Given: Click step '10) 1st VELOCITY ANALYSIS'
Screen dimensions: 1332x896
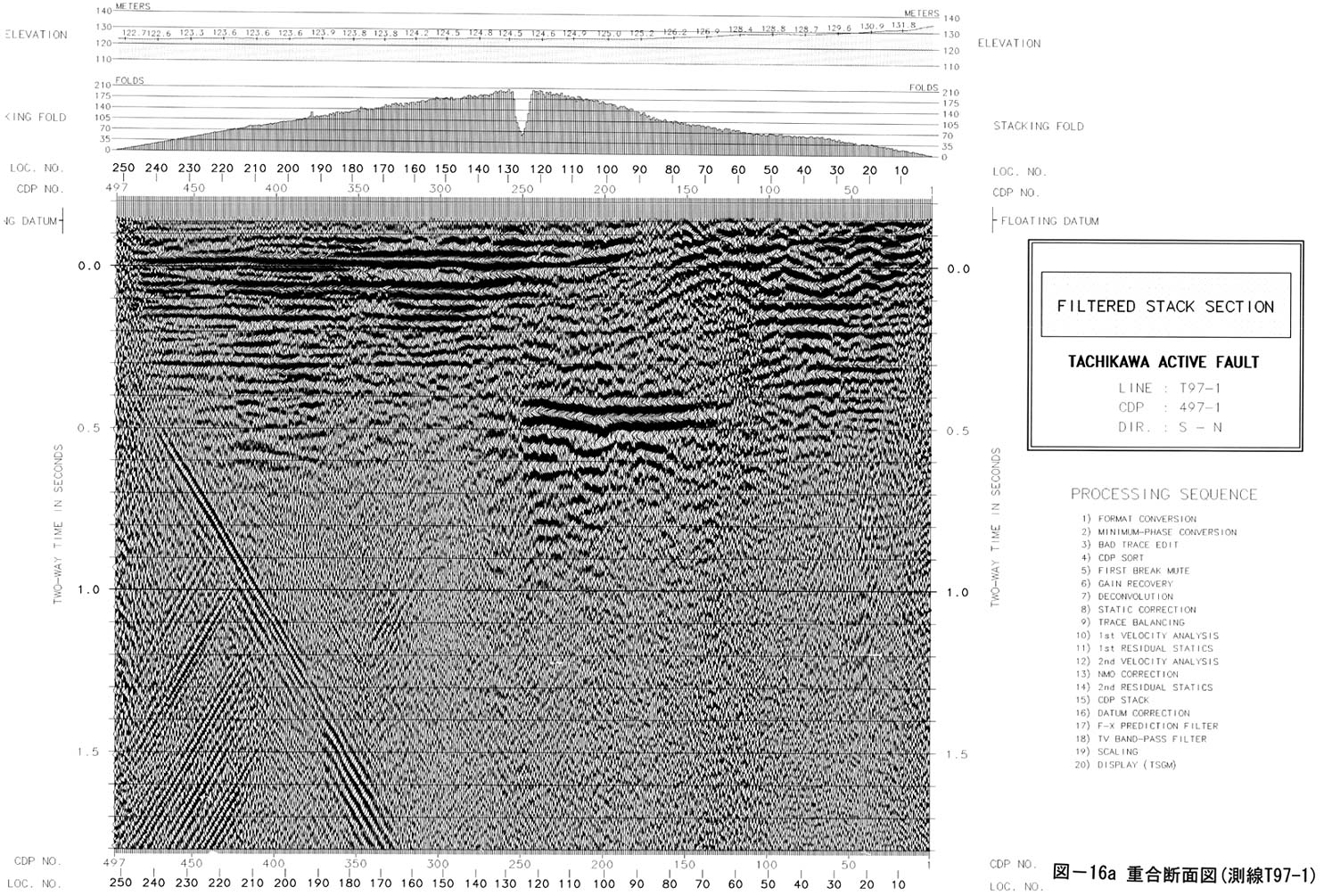Looking at the screenshot, I should (x=1147, y=636).
